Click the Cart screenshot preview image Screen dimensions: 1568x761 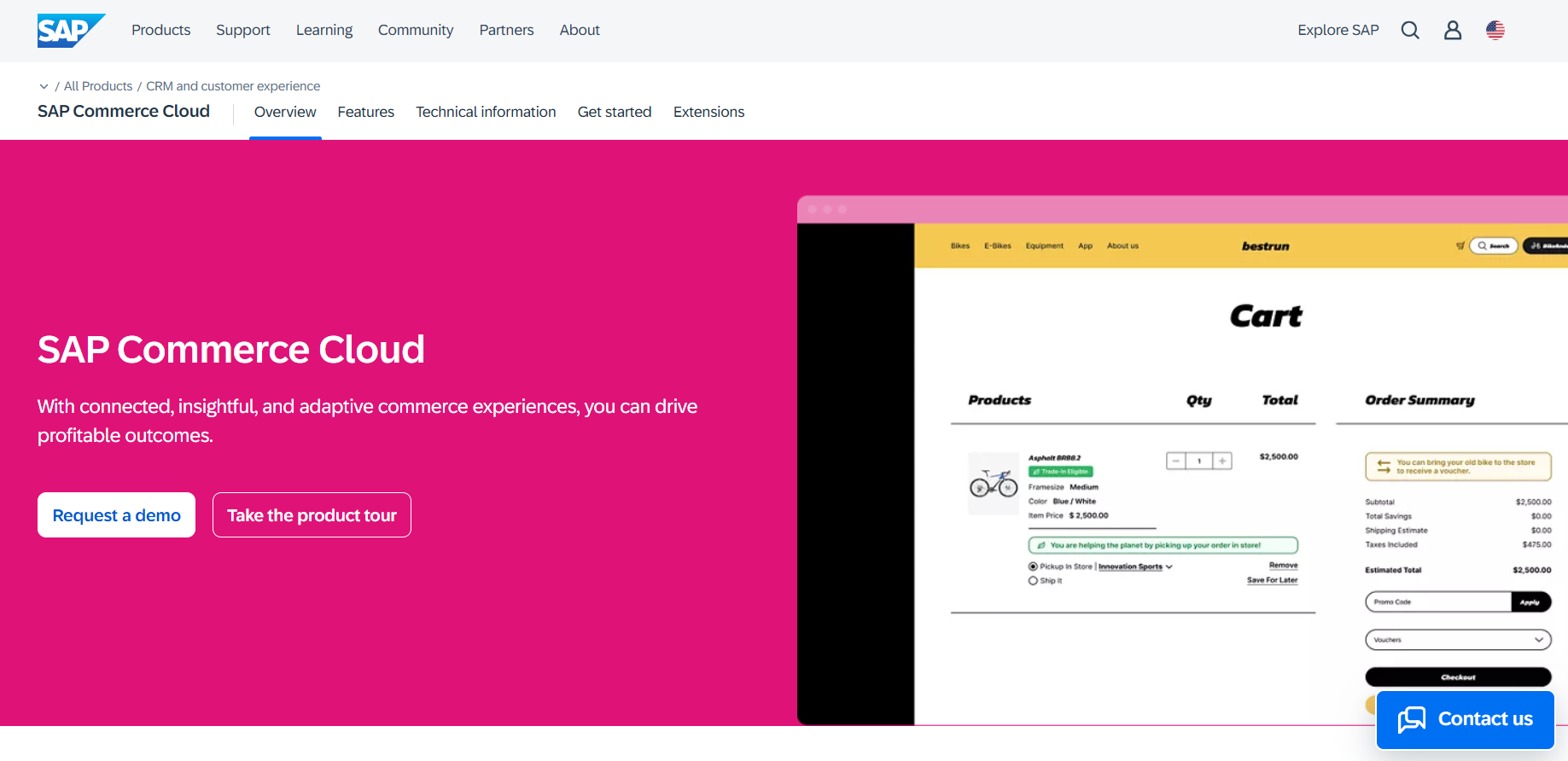[x=1182, y=461]
